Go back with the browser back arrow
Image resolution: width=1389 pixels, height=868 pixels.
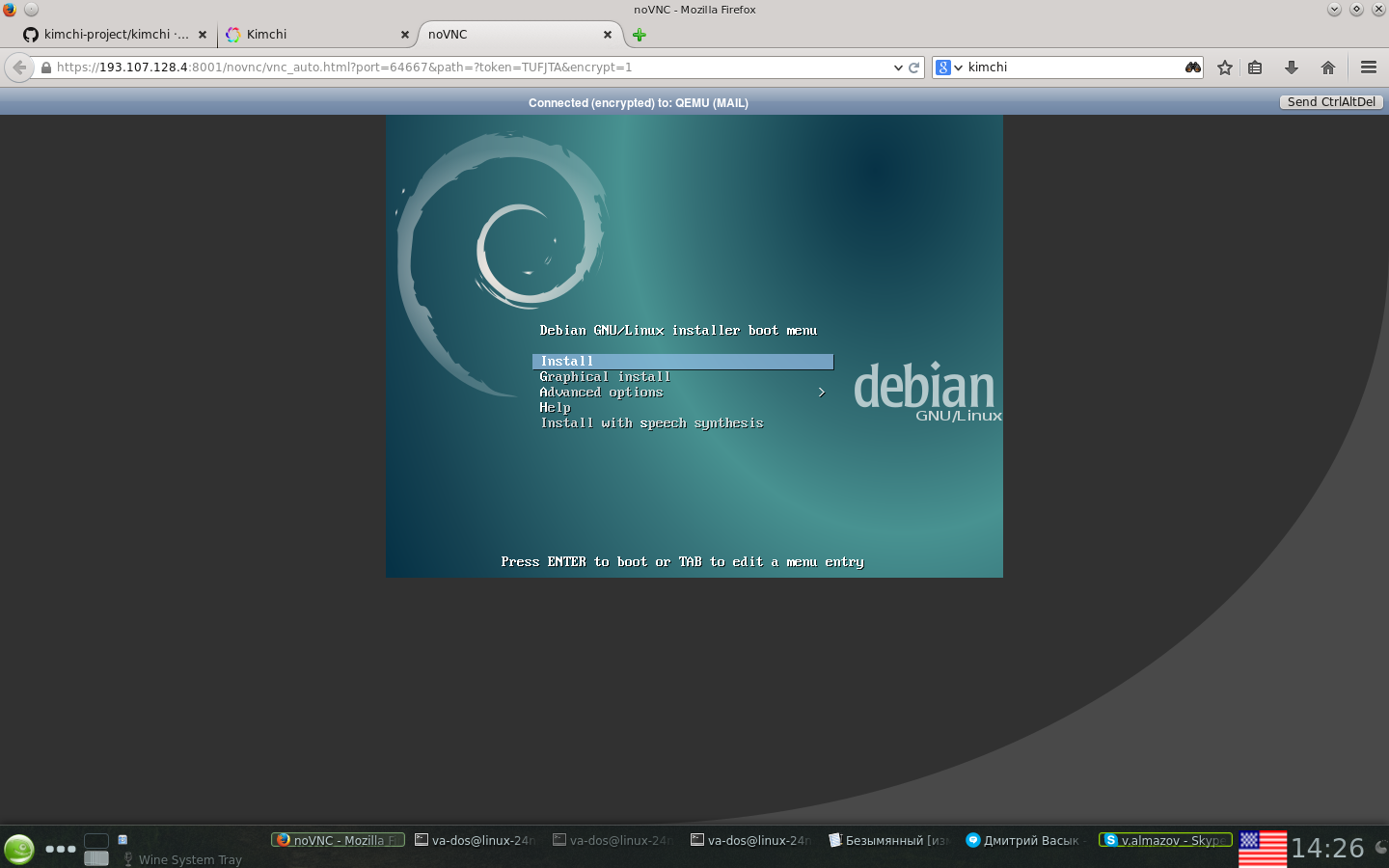pos(19,68)
